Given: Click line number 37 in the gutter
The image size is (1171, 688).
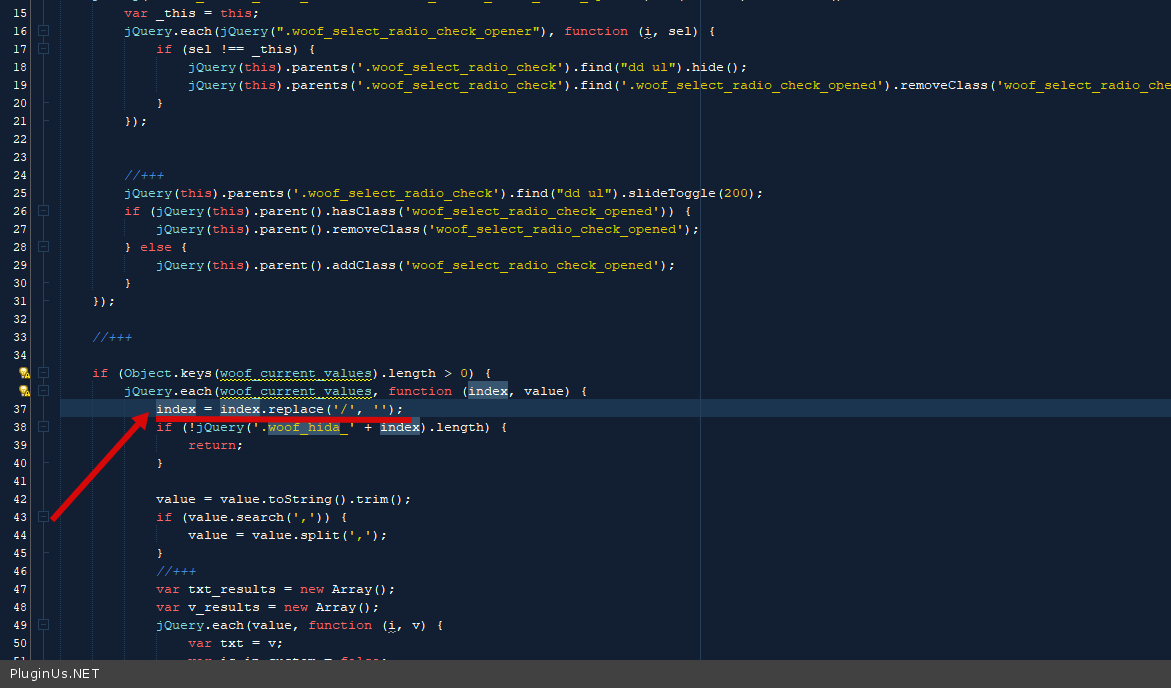Looking at the screenshot, I should pyautogui.click(x=20, y=409).
